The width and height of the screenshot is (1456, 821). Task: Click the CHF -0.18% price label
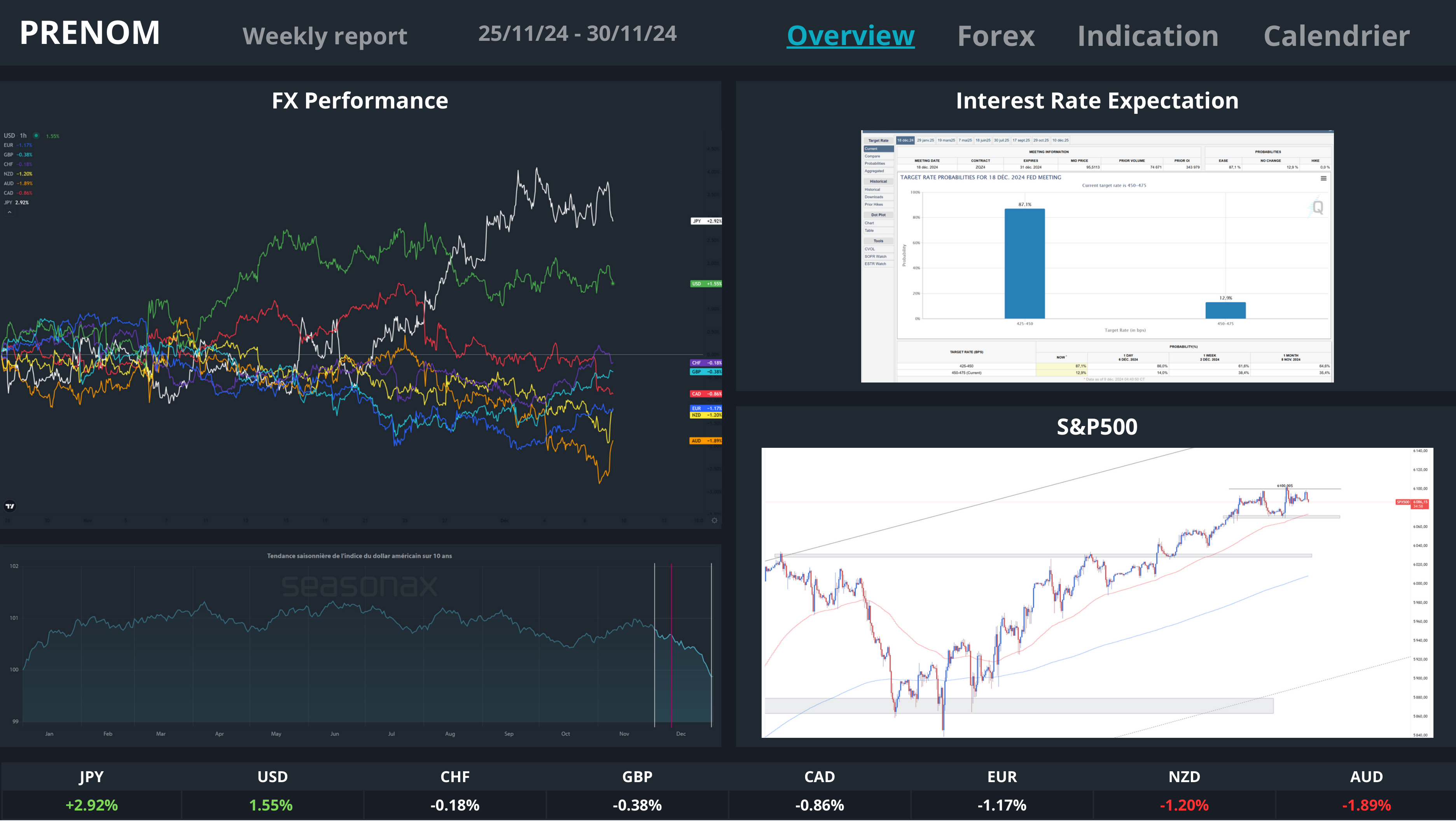706,363
